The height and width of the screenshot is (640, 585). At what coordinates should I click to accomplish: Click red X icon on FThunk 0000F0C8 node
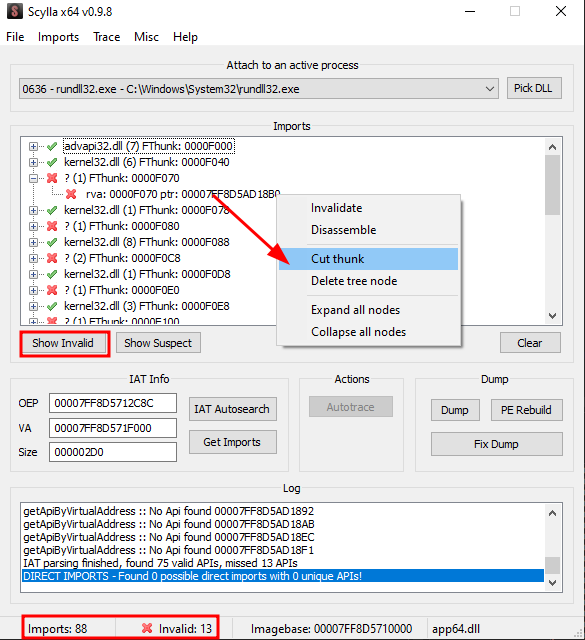click(x=52, y=258)
